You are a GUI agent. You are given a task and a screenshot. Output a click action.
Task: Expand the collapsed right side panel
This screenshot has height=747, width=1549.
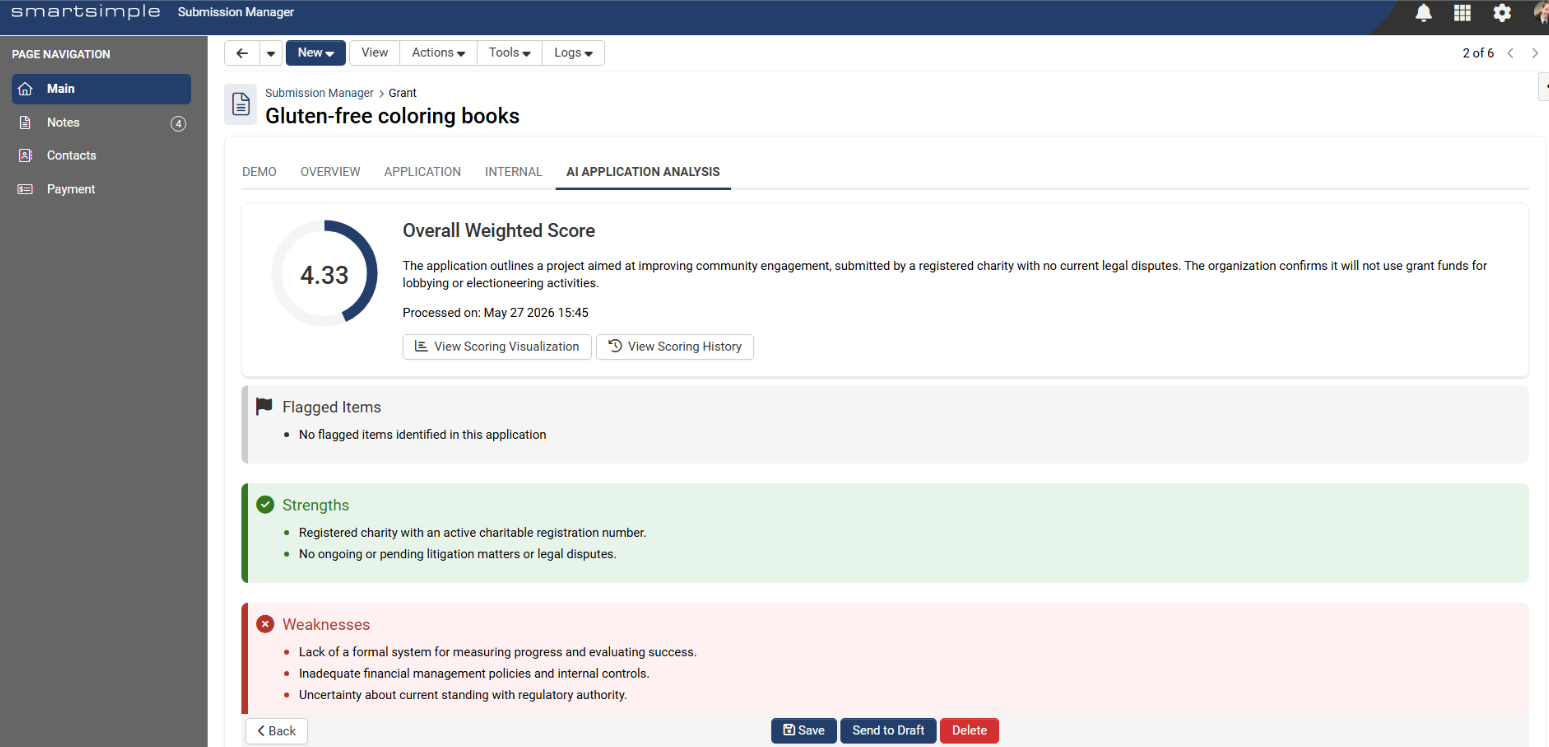click(1543, 88)
